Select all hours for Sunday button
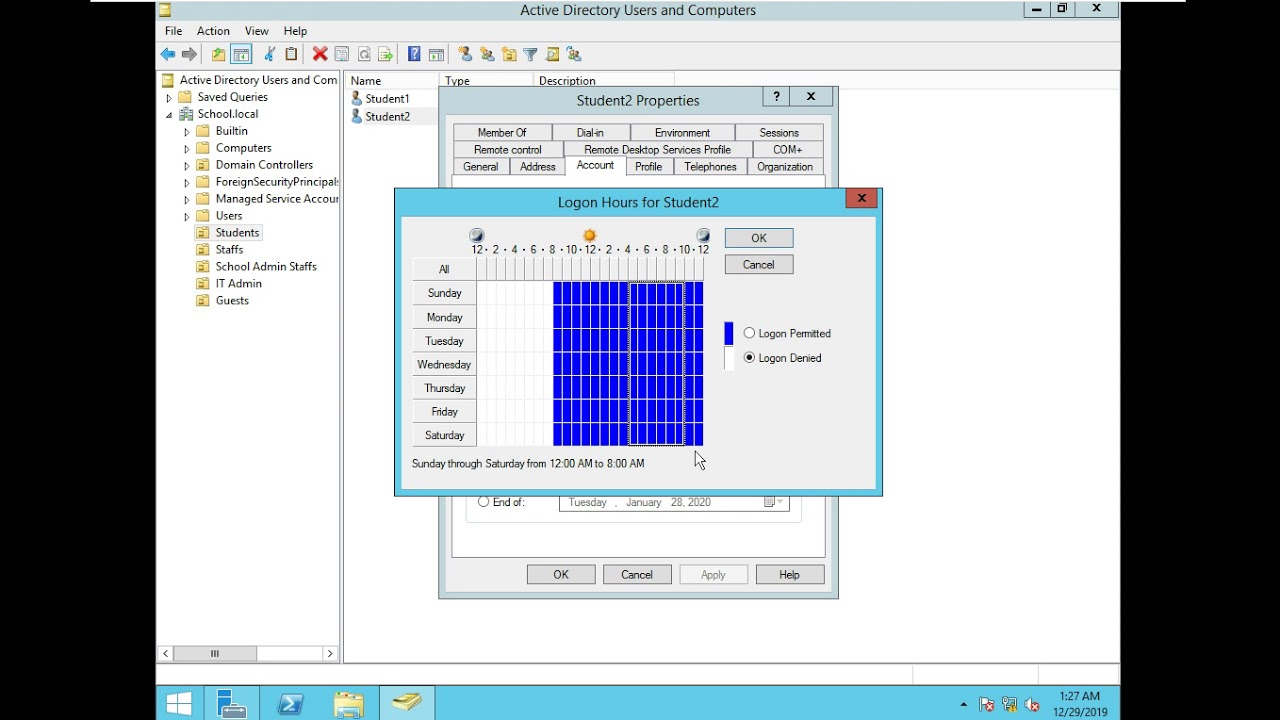This screenshot has height=720, width=1280. [x=444, y=293]
